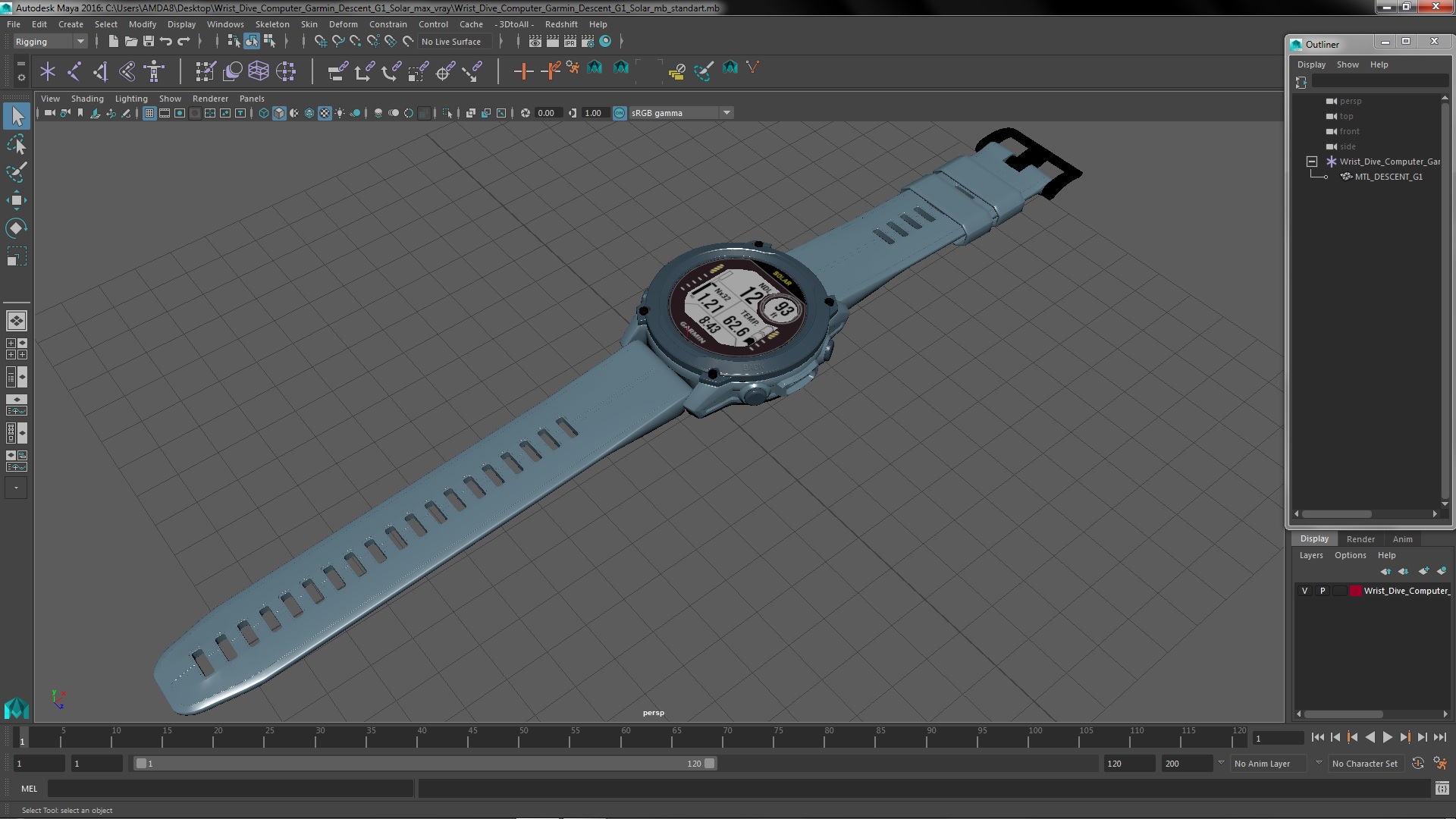Toggle textured viewport display
Viewport: 1456px width, 819px height.
(325, 113)
